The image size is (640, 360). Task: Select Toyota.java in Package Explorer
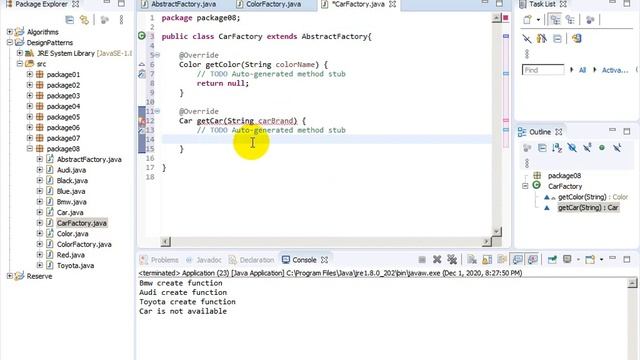click(x=75, y=266)
